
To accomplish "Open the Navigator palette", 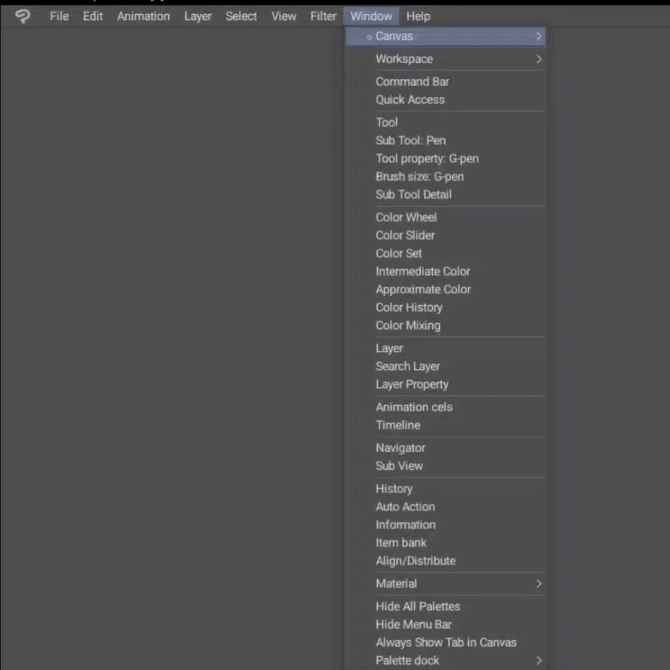I will tap(400, 448).
